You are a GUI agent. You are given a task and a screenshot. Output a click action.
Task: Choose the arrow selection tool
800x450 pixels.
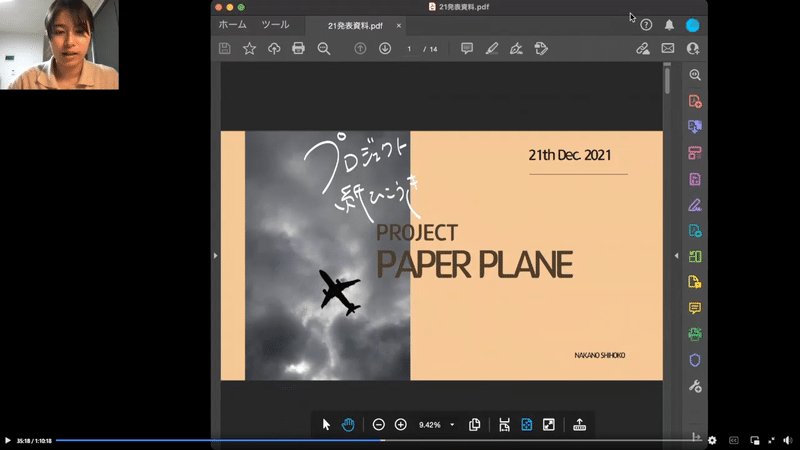(x=326, y=424)
